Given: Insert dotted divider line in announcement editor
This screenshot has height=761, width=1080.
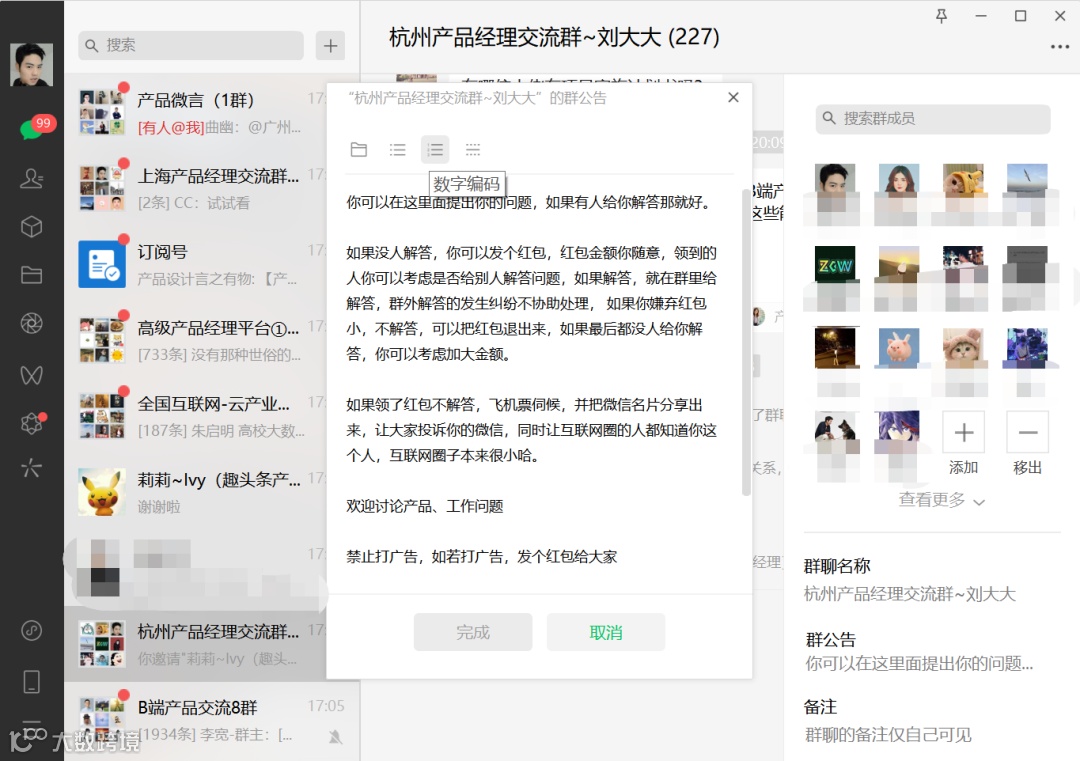Looking at the screenshot, I should click(x=472, y=149).
